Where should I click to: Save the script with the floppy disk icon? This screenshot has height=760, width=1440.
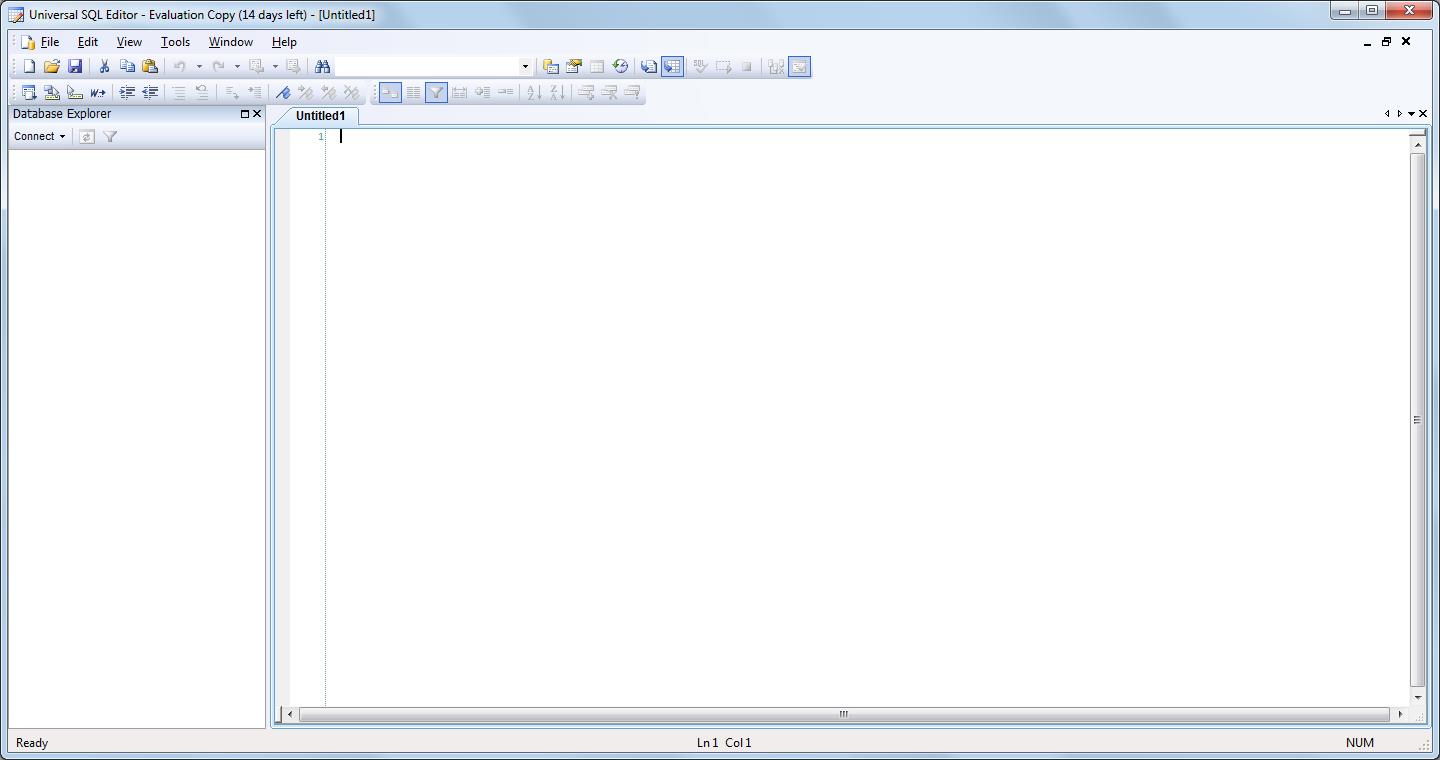pyautogui.click(x=75, y=67)
